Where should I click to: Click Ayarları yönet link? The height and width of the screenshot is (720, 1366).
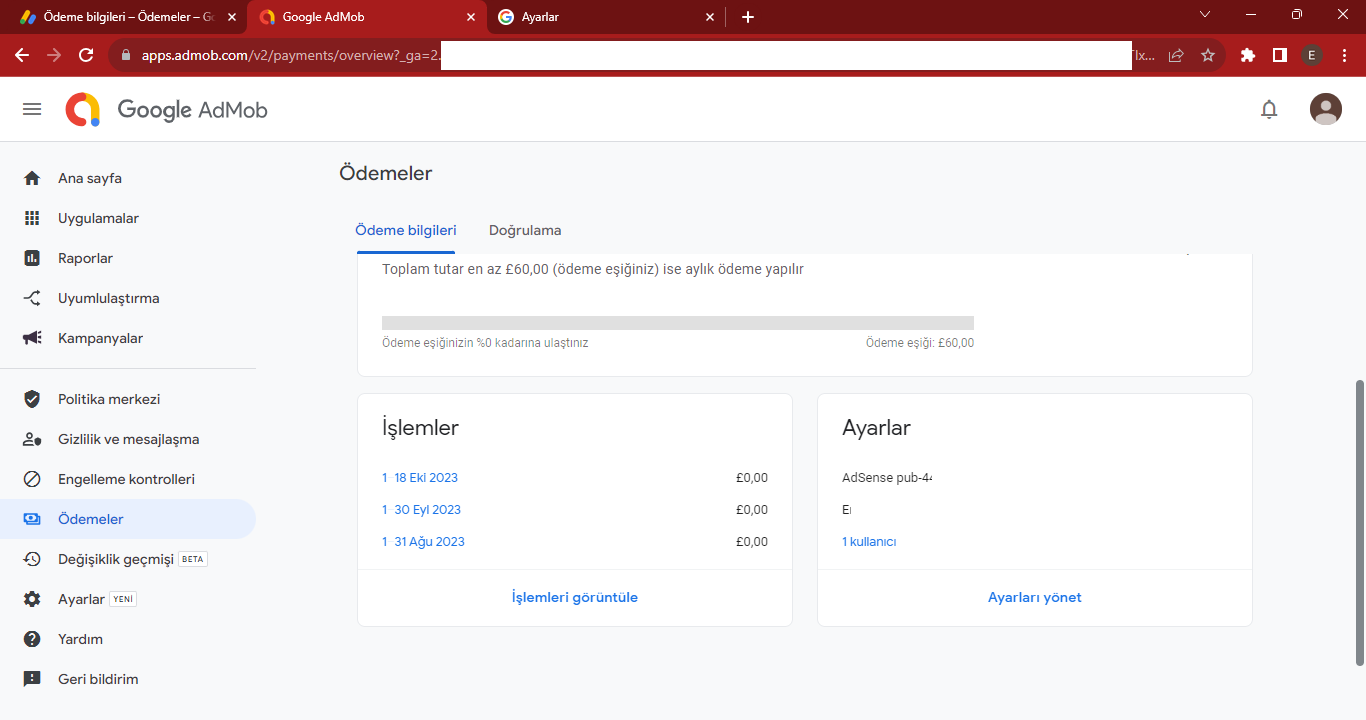[x=1035, y=597]
